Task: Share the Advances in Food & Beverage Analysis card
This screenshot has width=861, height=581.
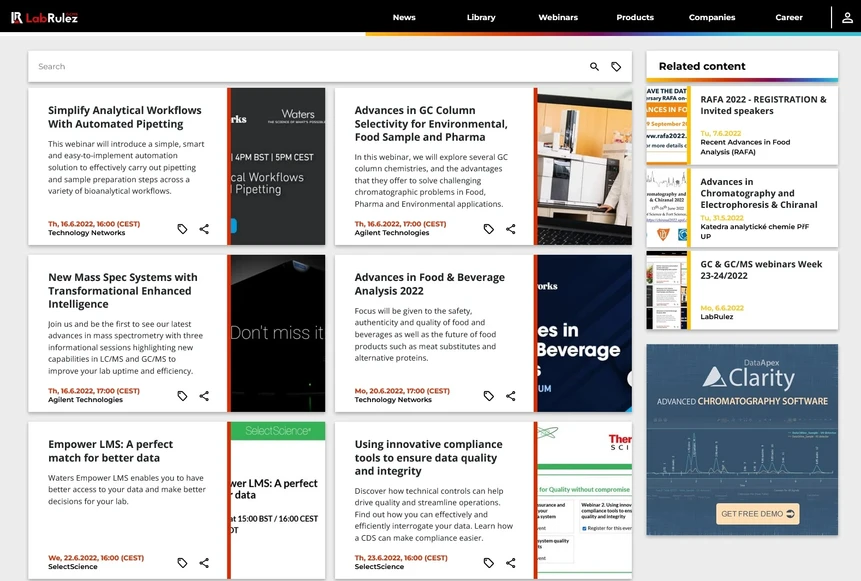Action: (511, 396)
